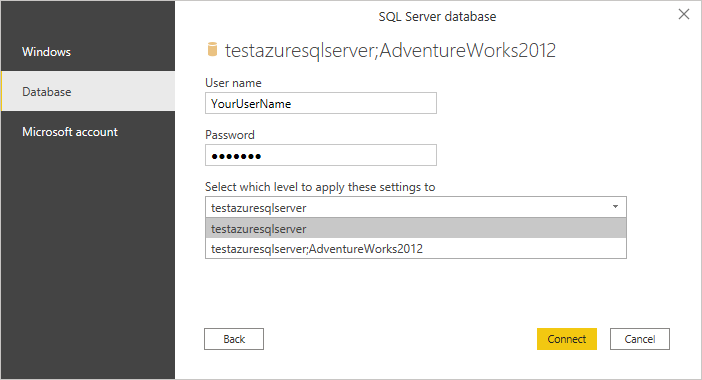Click the User name input field
Viewport: 702px width, 380px height.
321,103
